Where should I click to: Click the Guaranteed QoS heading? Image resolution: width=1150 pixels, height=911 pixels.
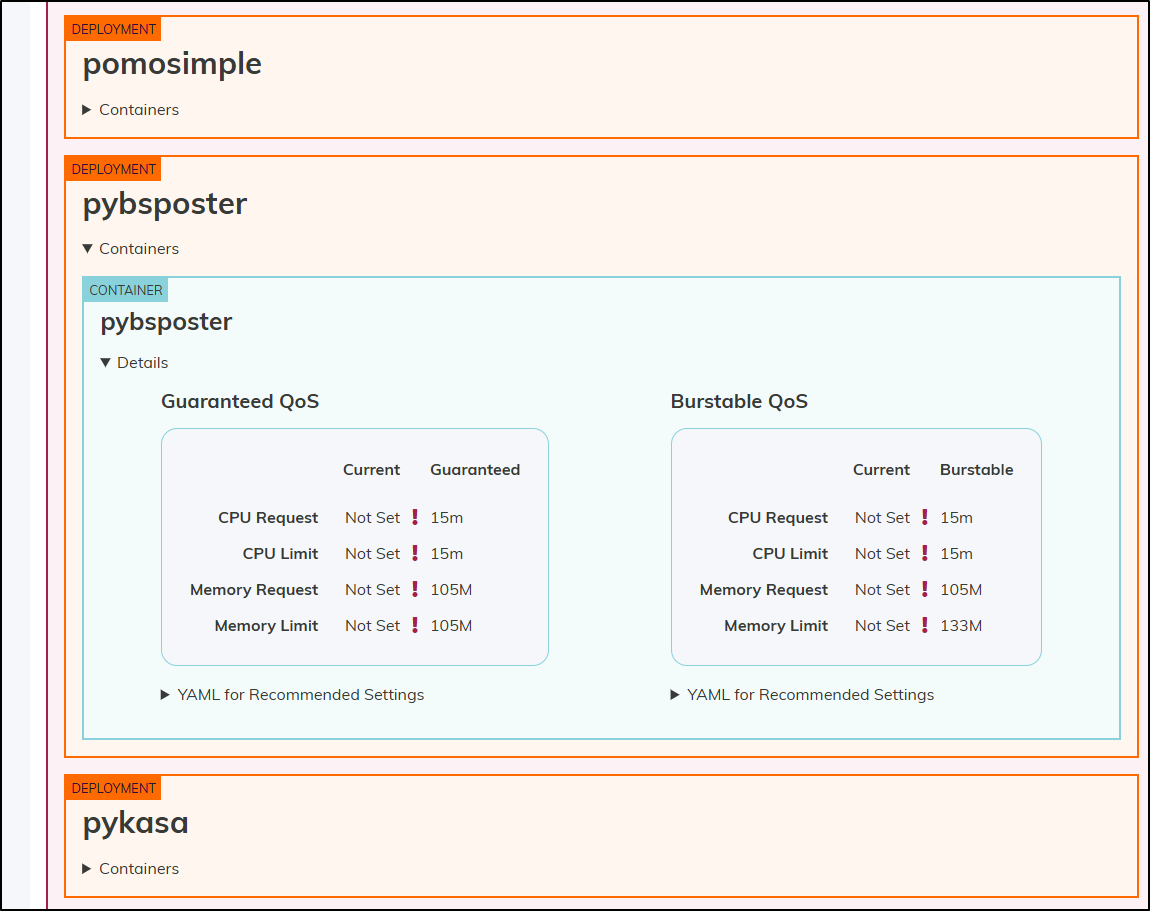pyautogui.click(x=240, y=402)
